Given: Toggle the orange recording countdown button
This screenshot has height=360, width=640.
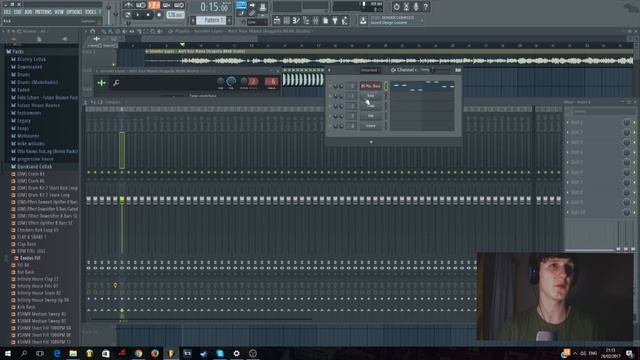Looking at the screenshot, I should coord(154,5).
